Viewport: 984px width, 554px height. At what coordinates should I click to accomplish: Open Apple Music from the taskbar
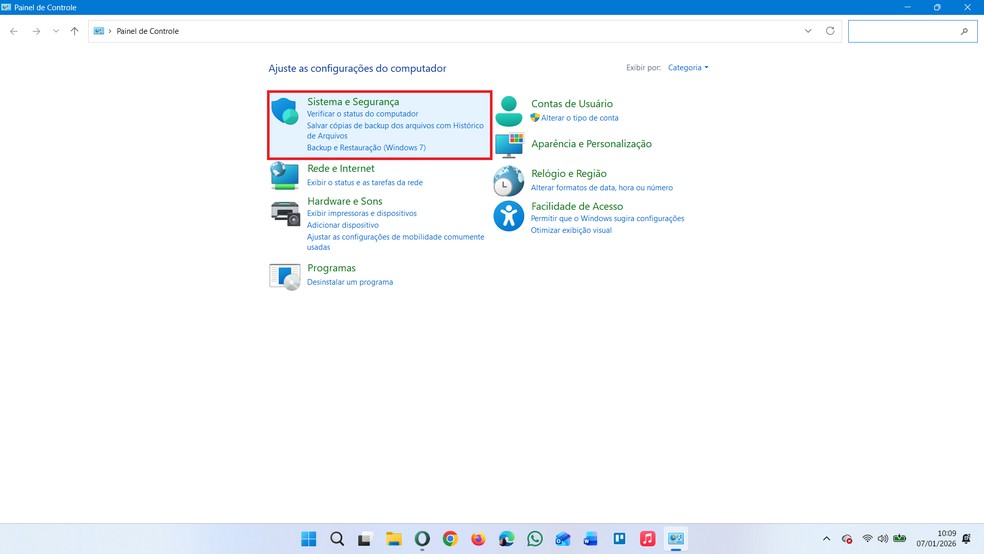(x=648, y=539)
